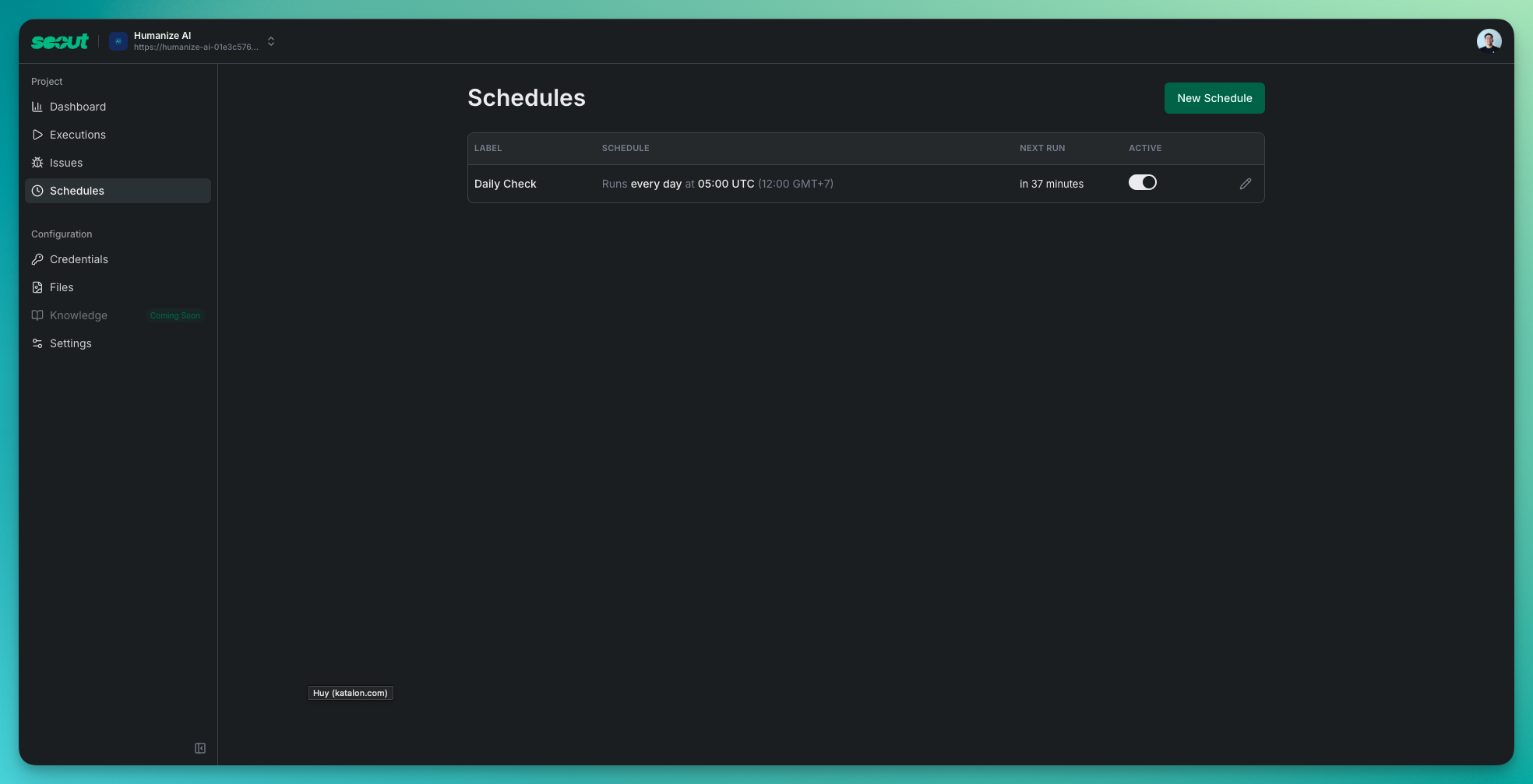Click the Scout logo
Screen dimensions: 1533x784
point(59,41)
